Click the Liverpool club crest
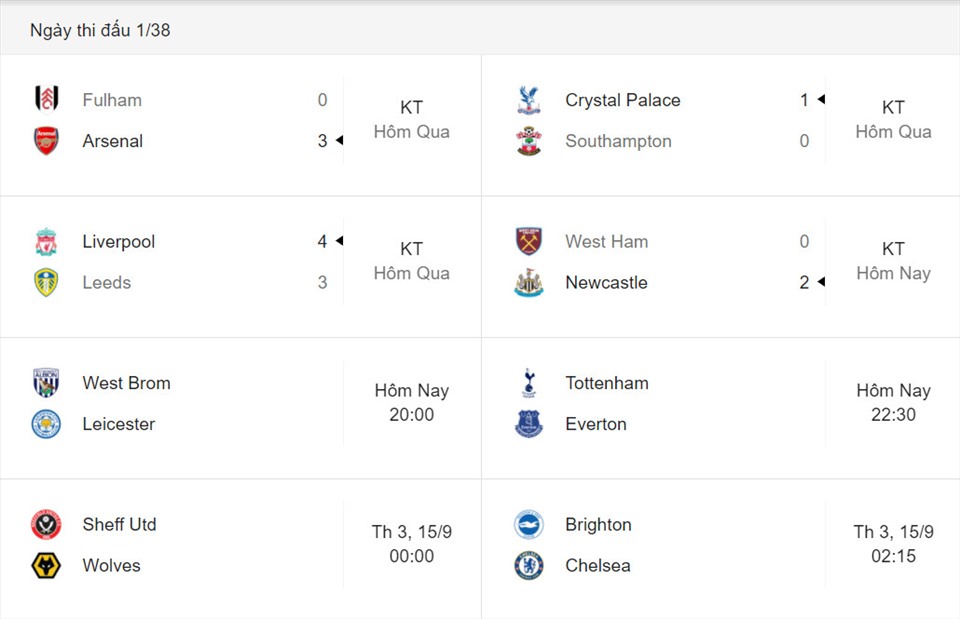Screen dimensions: 960x619 click(47, 241)
